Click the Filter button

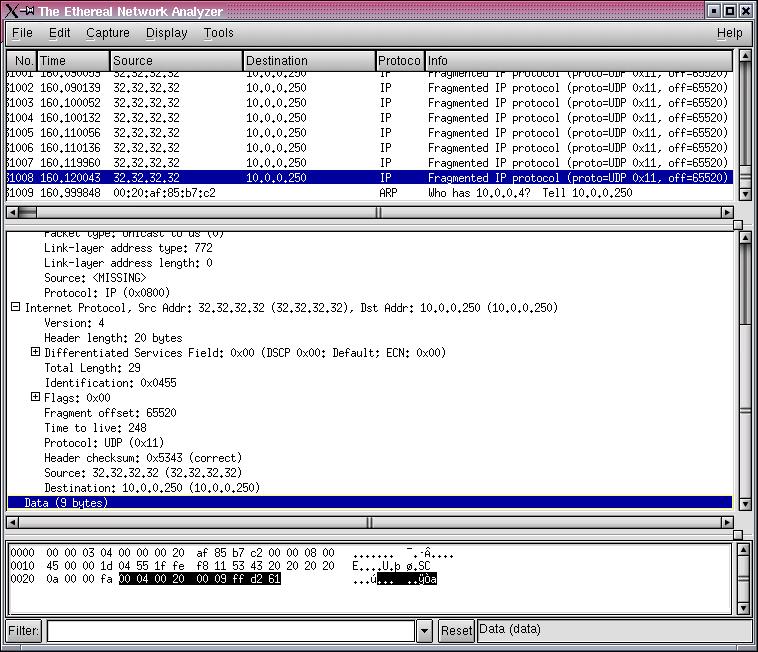pos(24,631)
